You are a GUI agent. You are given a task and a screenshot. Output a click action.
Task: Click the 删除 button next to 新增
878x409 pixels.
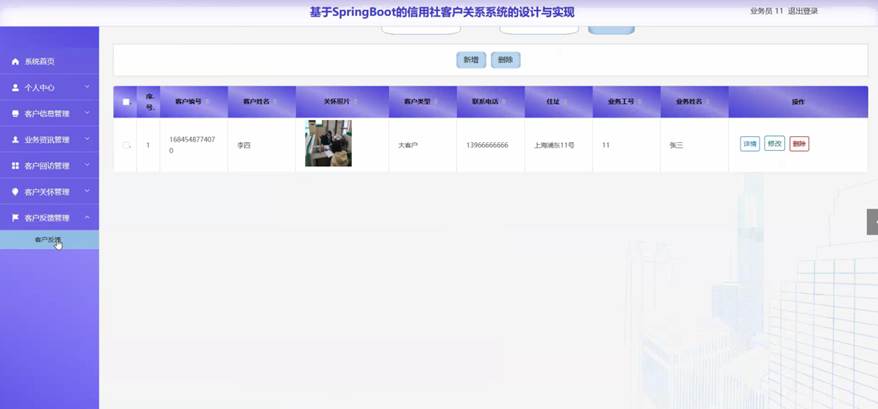point(506,60)
